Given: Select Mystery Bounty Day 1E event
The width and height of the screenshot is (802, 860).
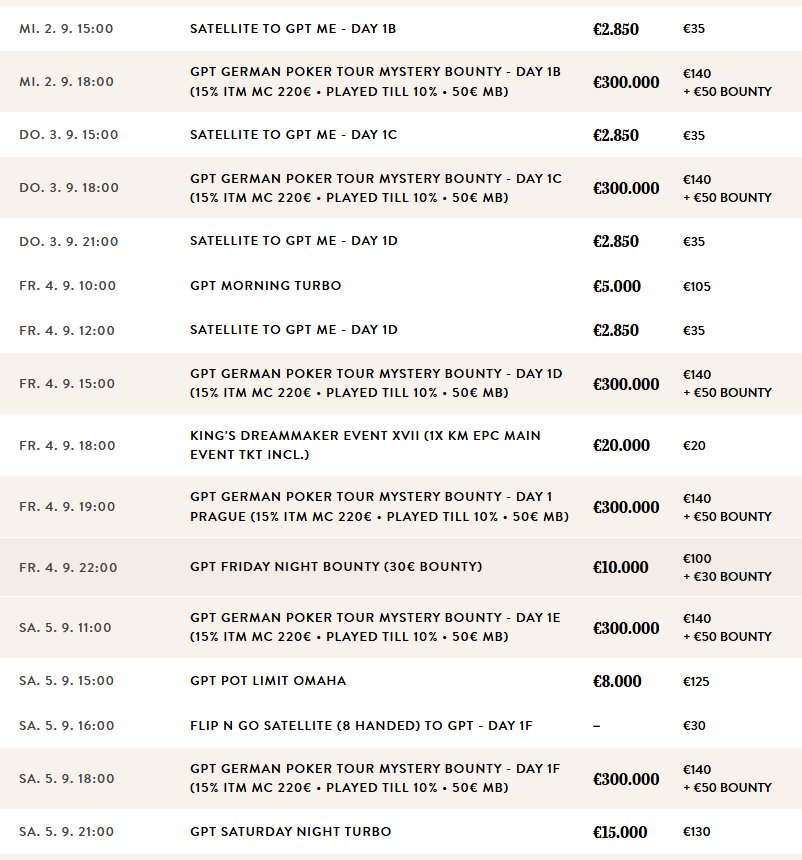Looking at the screenshot, I should click(401, 627).
